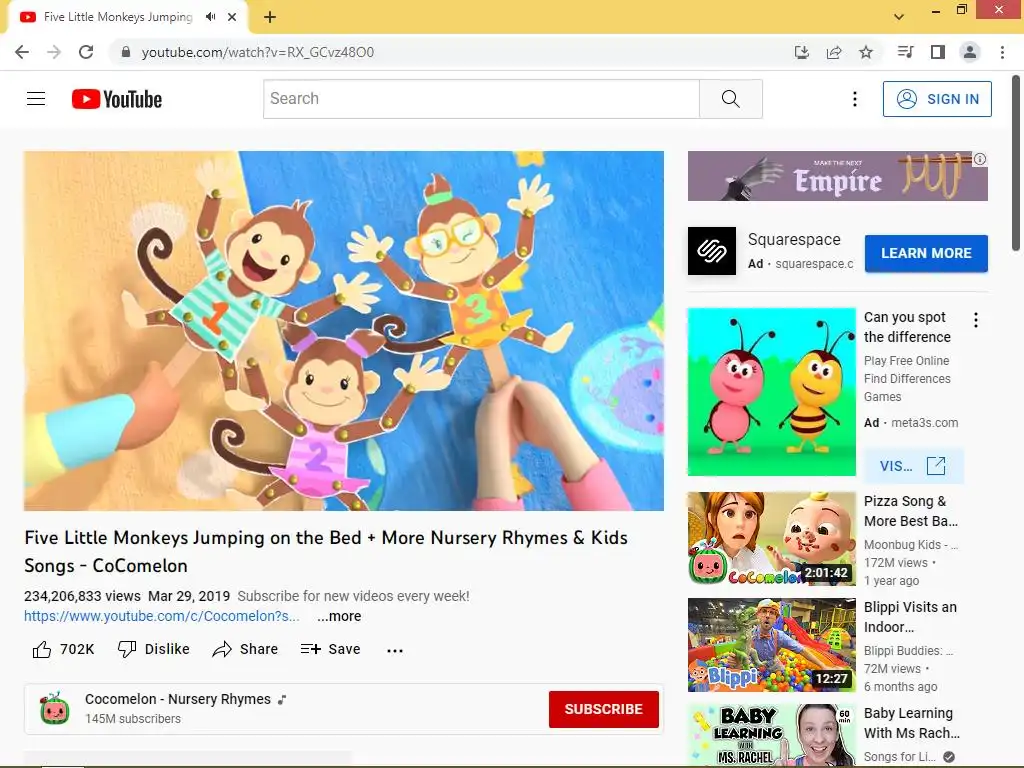Go forward in browser

coord(54,52)
